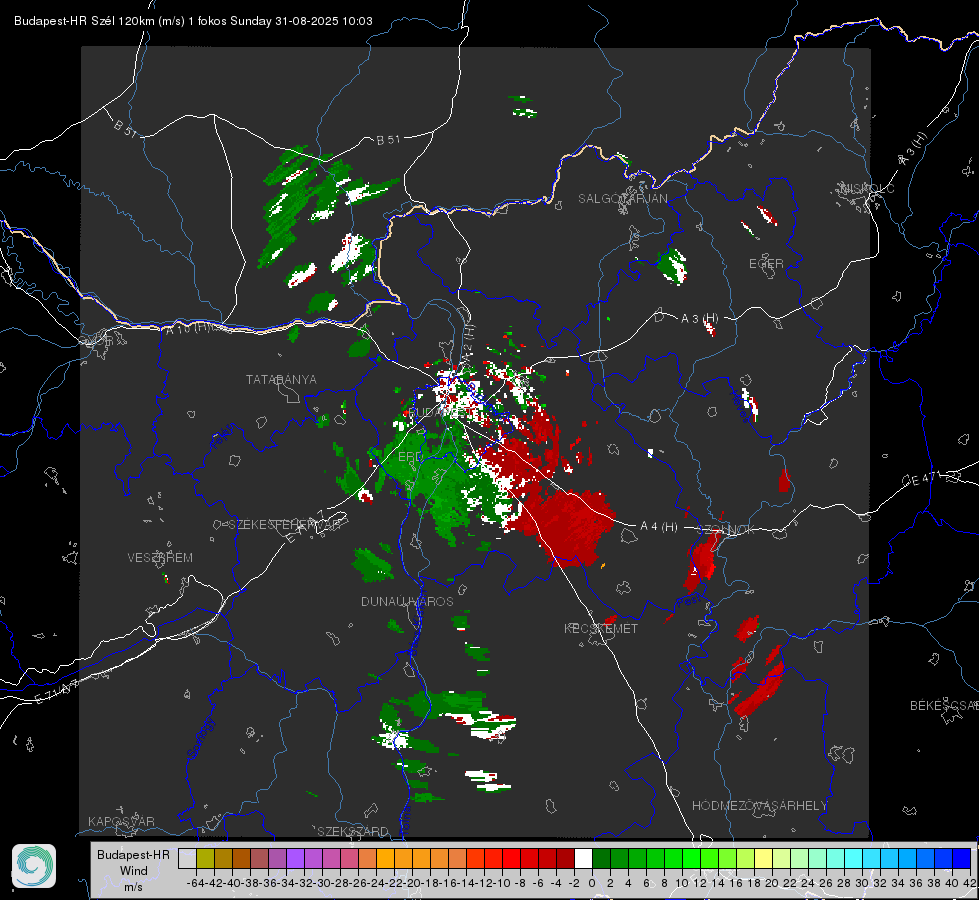The height and width of the screenshot is (900, 979).
Task: Click the 24 legend scale value
Action: click(x=808, y=883)
